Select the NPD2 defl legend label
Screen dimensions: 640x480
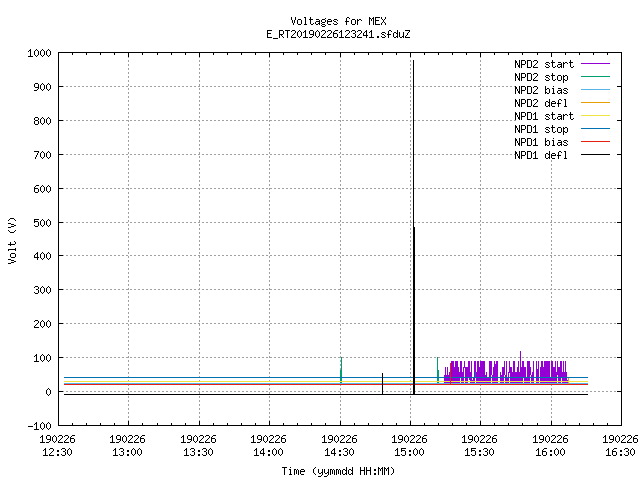pos(541,103)
